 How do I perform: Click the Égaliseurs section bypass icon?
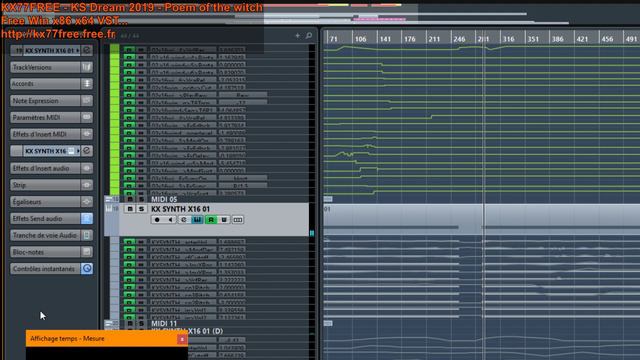pos(87,202)
